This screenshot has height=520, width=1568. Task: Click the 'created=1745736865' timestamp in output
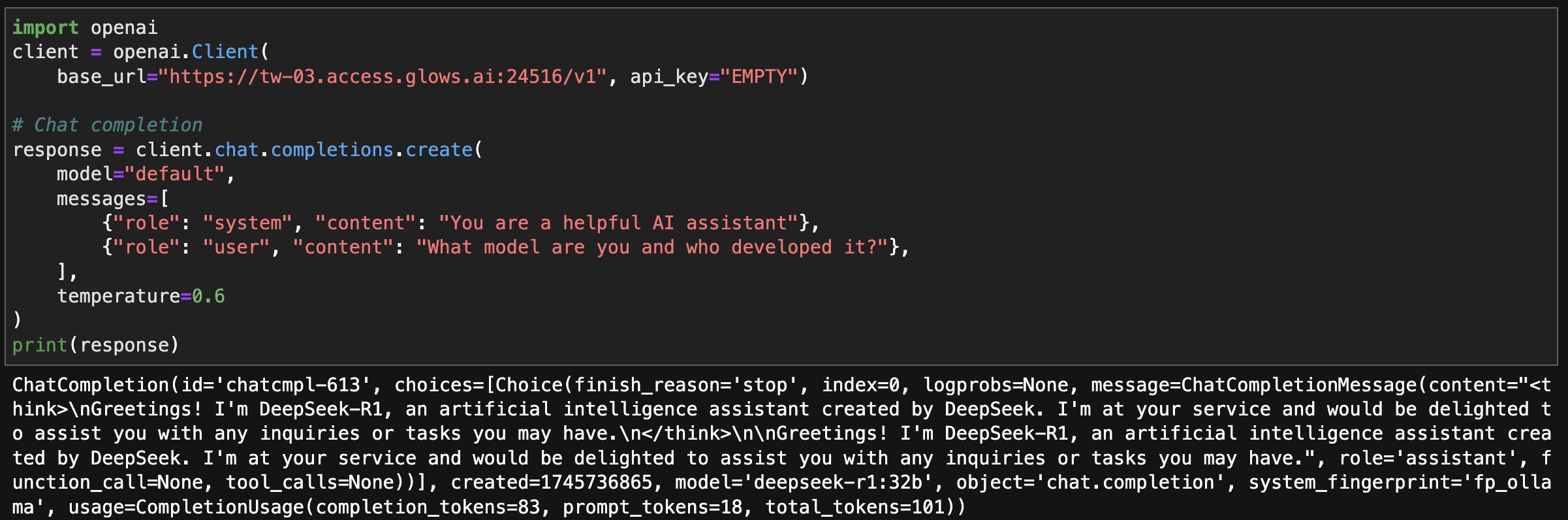(x=552, y=482)
